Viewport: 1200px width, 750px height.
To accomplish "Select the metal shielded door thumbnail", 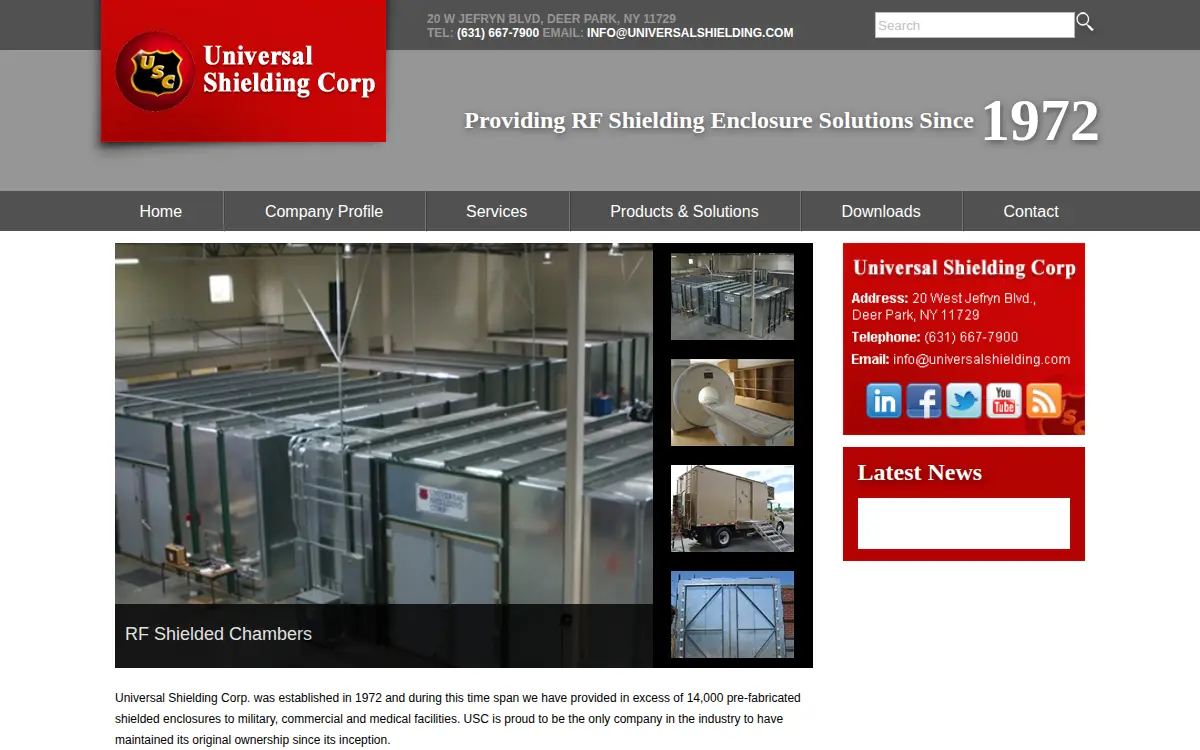I will tap(732, 615).
